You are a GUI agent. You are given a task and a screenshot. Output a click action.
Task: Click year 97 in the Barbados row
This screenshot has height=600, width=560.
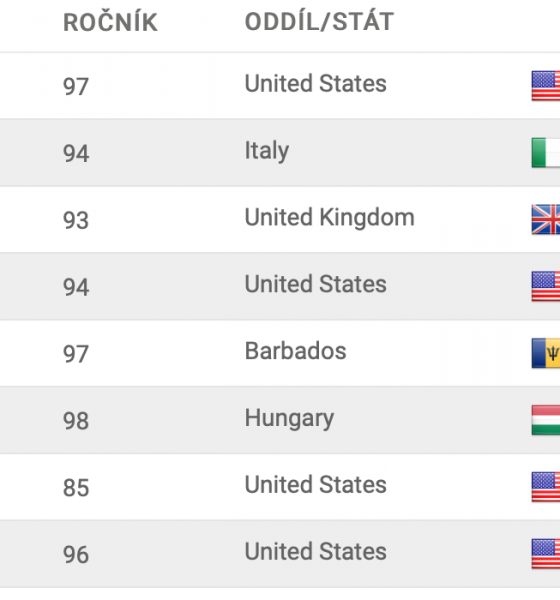coord(76,354)
